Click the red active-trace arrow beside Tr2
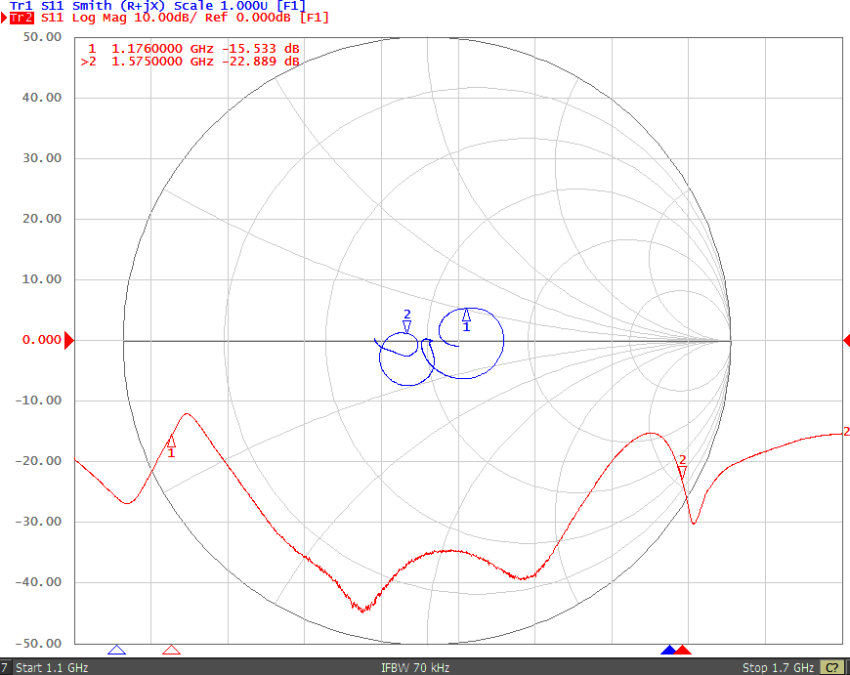The height and width of the screenshot is (675, 850). click(x=4, y=18)
